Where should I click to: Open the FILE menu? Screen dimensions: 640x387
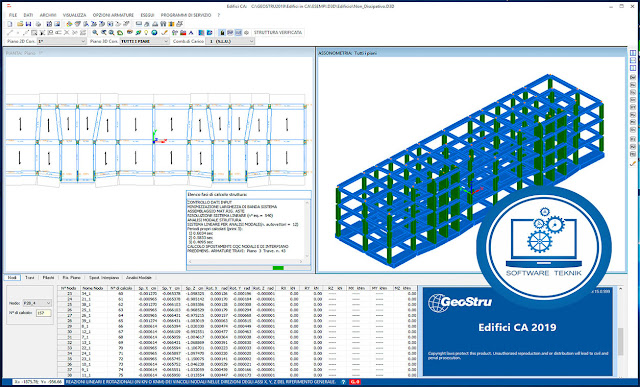click(x=13, y=15)
